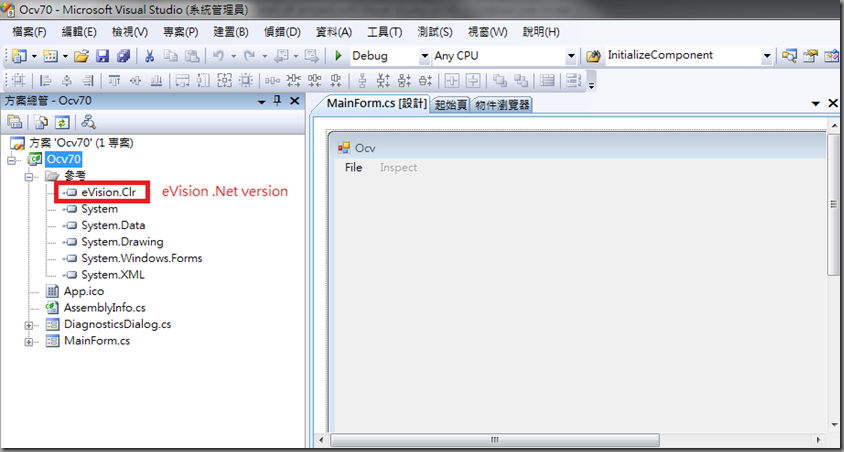Open Solution Explorer window position dropdown
The height and width of the screenshot is (452, 844).
coord(262,101)
